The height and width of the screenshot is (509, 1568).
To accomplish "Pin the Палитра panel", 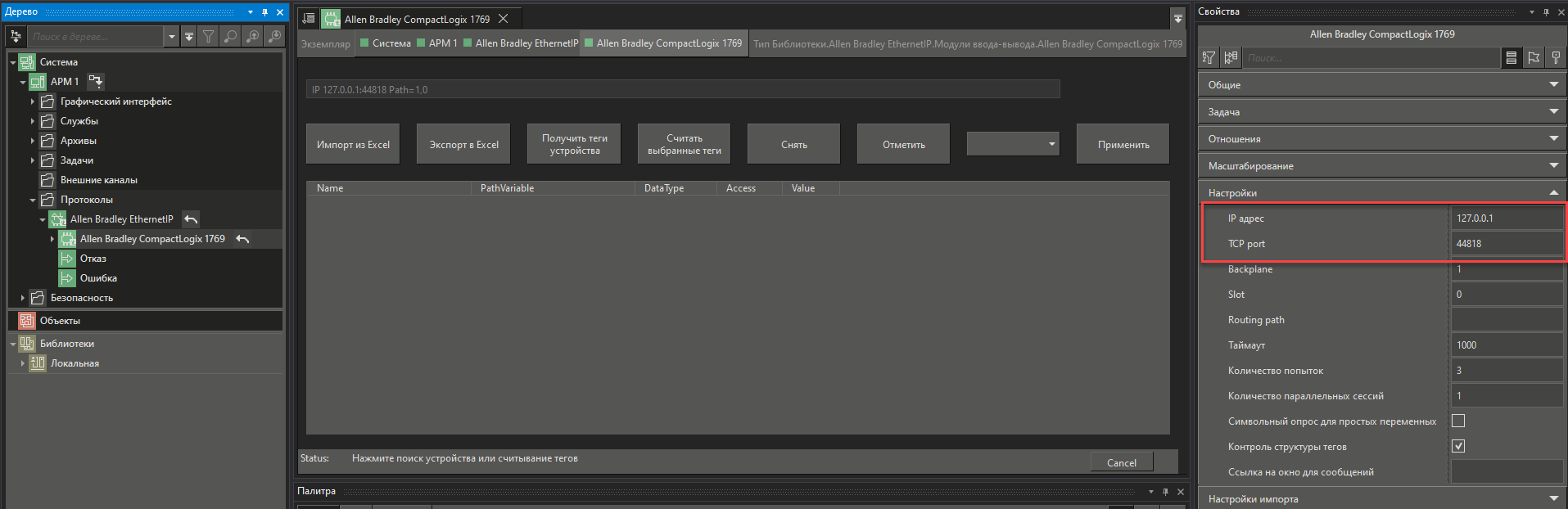I will 1166,492.
